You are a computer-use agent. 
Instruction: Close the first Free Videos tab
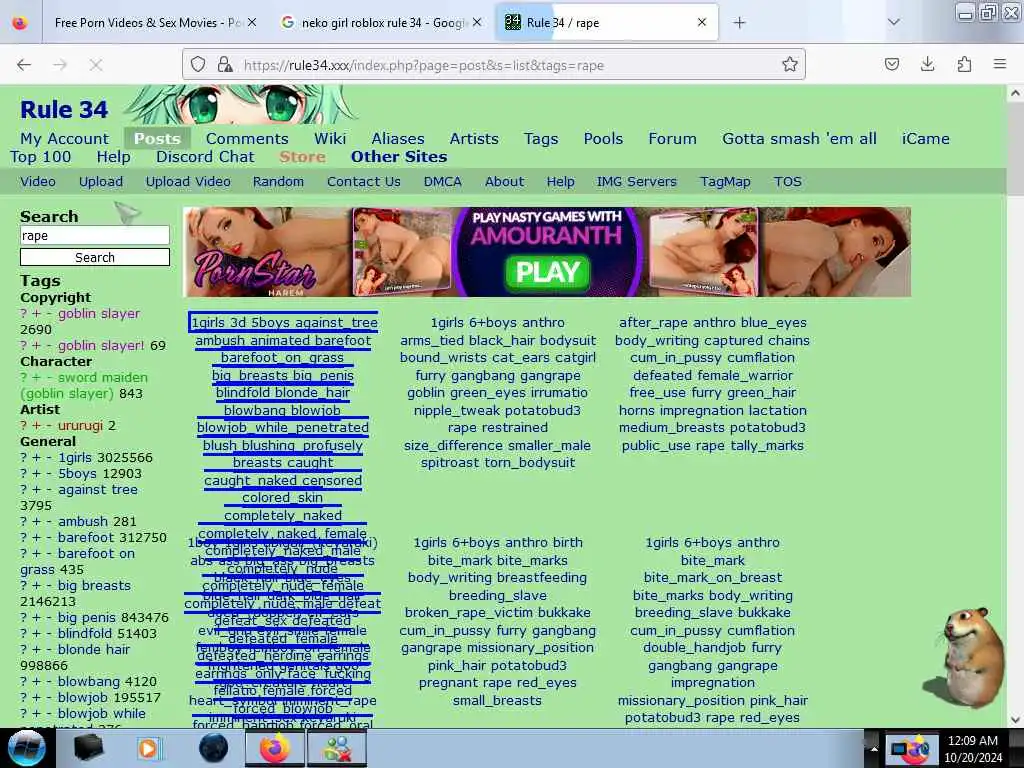251,22
